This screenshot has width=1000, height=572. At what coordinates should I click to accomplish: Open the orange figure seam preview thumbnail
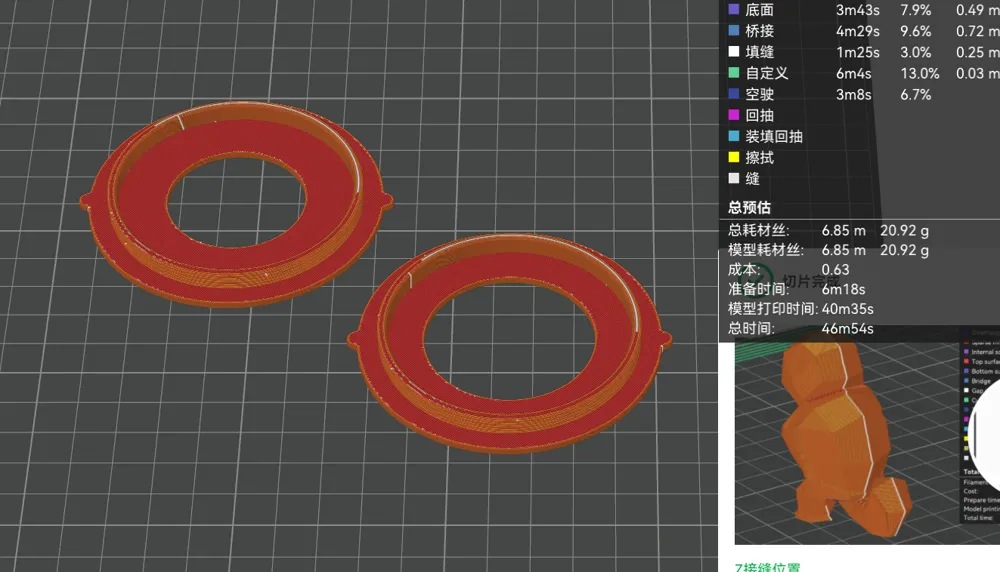pyautogui.click(x=867, y=443)
